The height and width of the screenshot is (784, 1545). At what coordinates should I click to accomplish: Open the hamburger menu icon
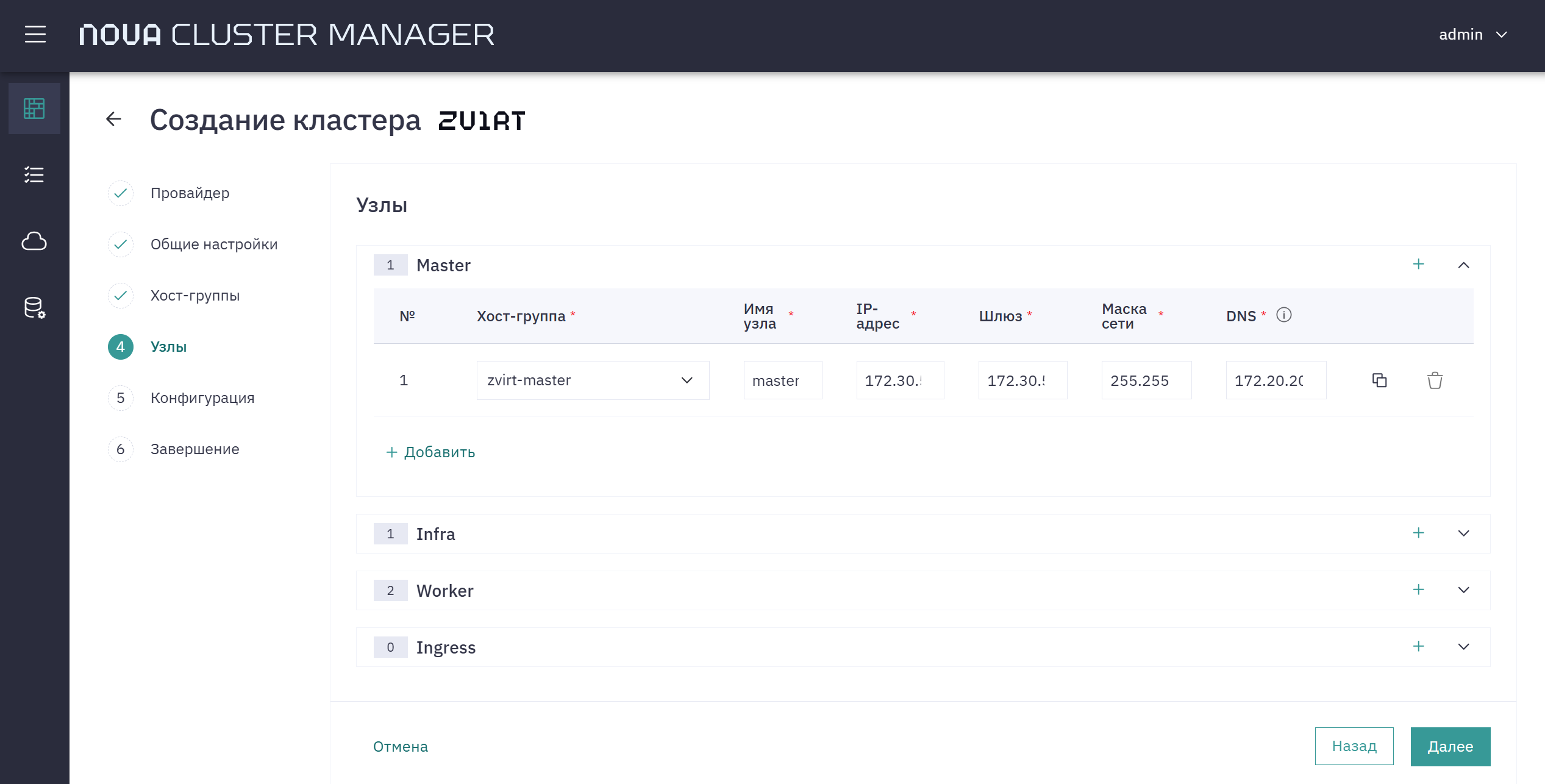[35, 35]
